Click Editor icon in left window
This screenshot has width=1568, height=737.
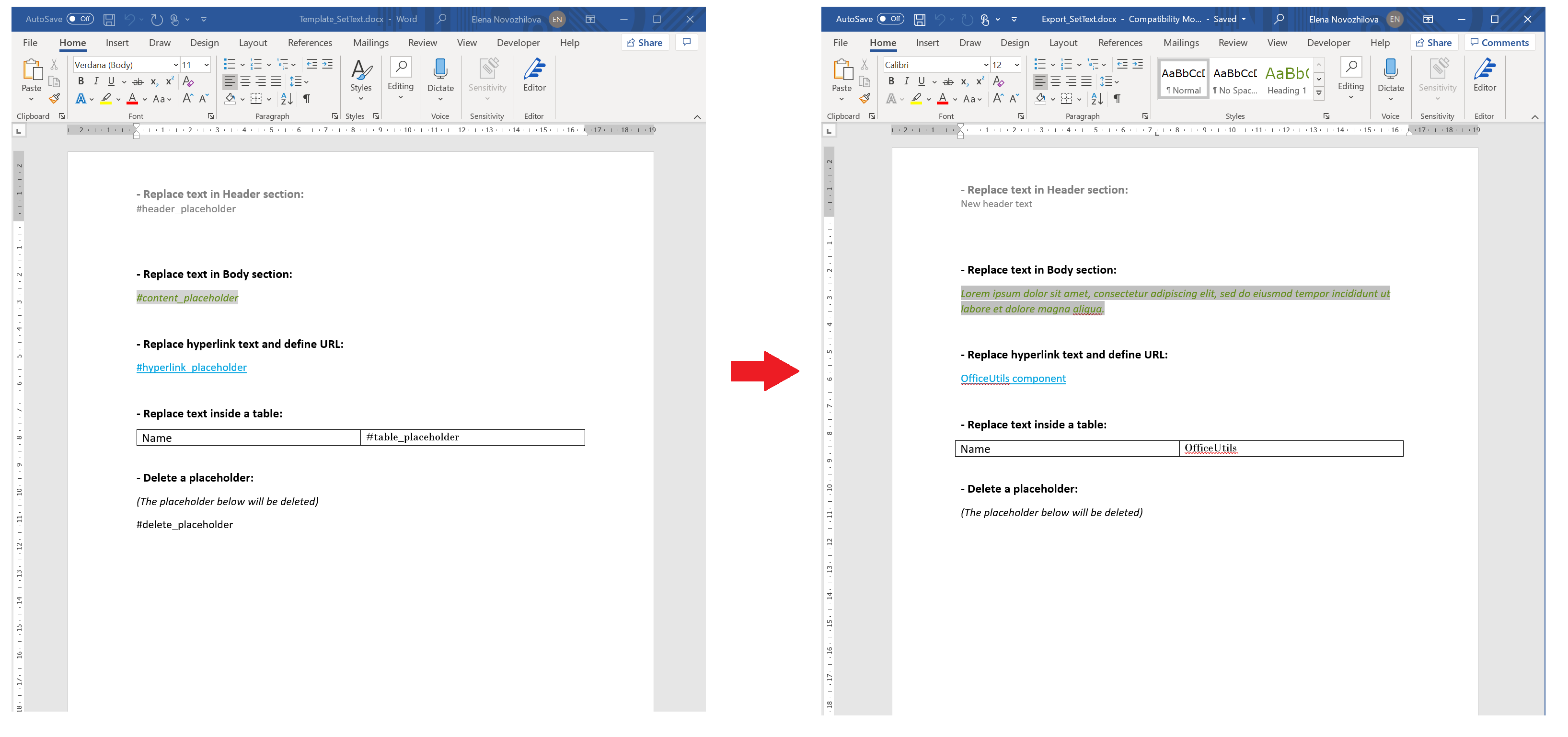click(534, 69)
